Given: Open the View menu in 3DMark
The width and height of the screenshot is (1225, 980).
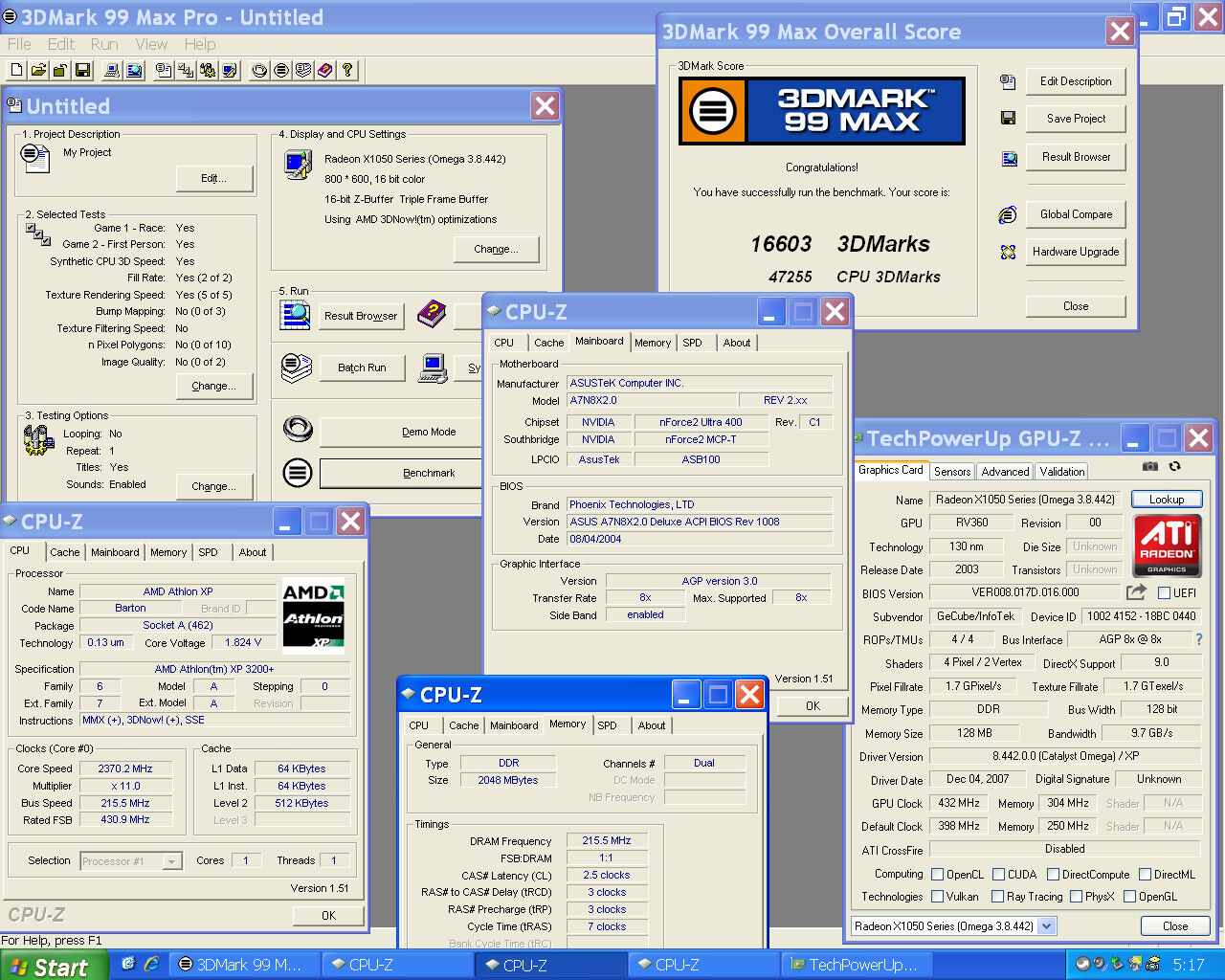Looking at the screenshot, I should pos(151,44).
